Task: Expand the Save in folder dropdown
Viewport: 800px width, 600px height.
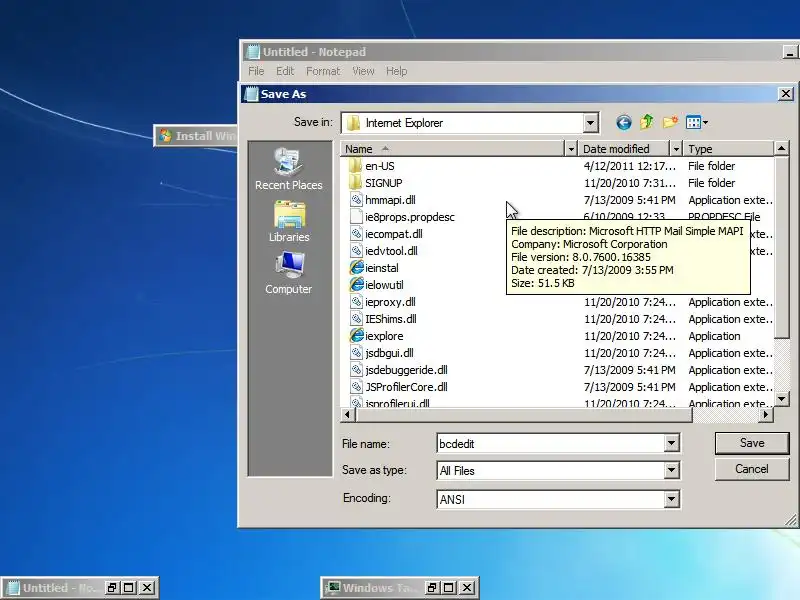Action: pos(590,122)
